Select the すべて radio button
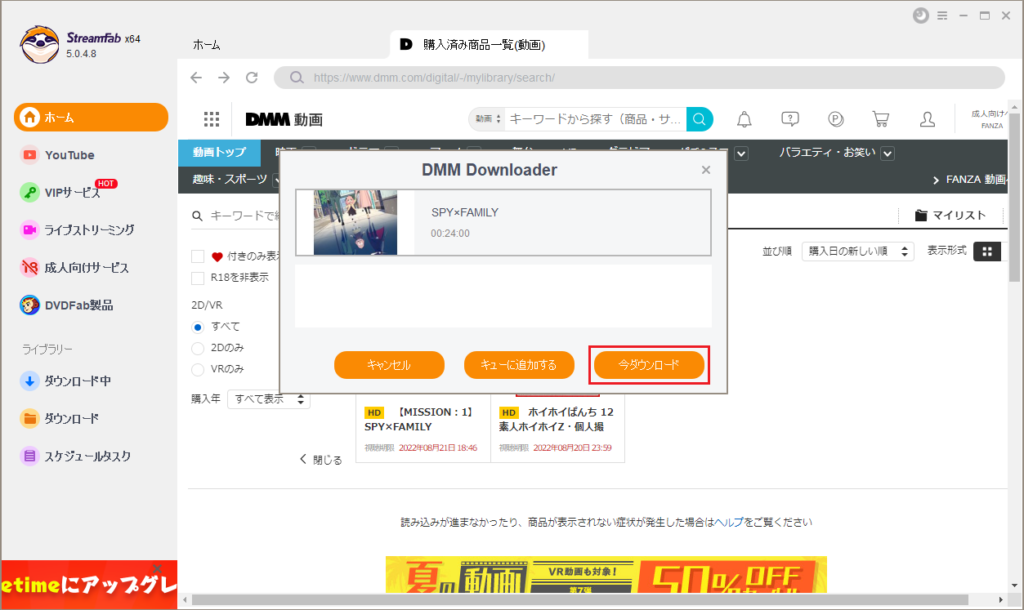Image resolution: width=1024 pixels, height=610 pixels. [198, 327]
